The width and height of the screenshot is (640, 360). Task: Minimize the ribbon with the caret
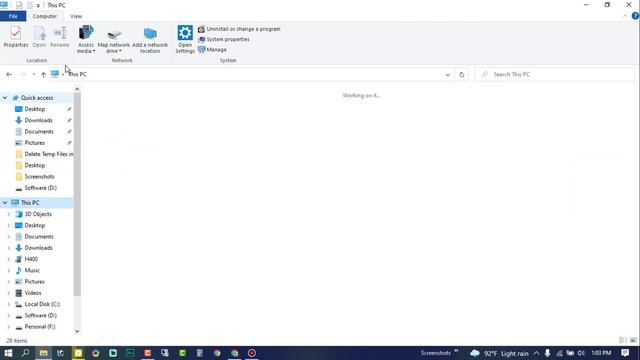click(625, 16)
